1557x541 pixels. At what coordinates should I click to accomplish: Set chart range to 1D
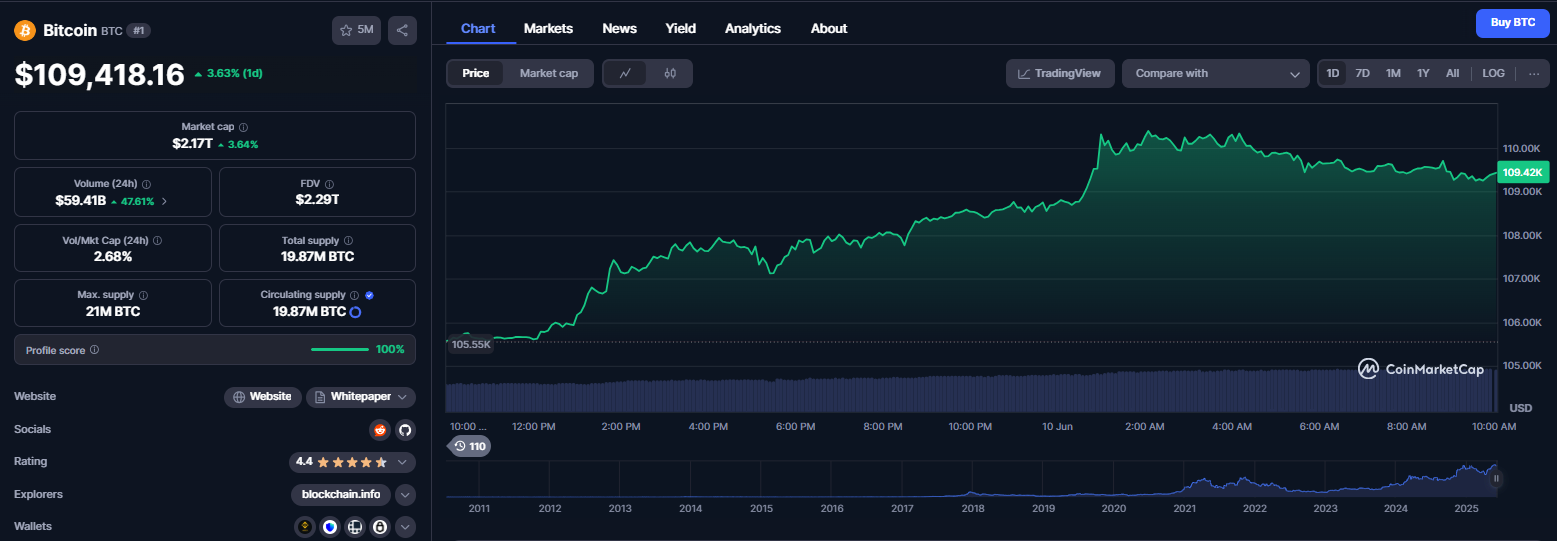click(1332, 73)
